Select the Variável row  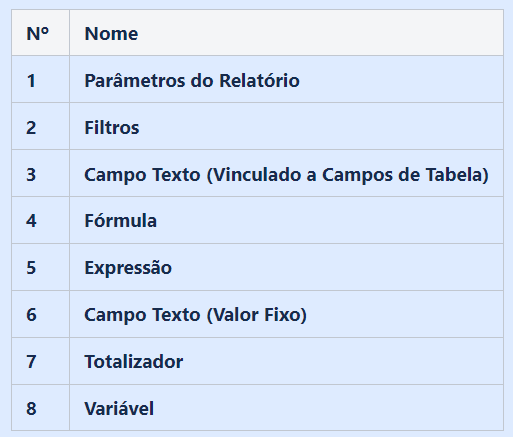(257, 408)
